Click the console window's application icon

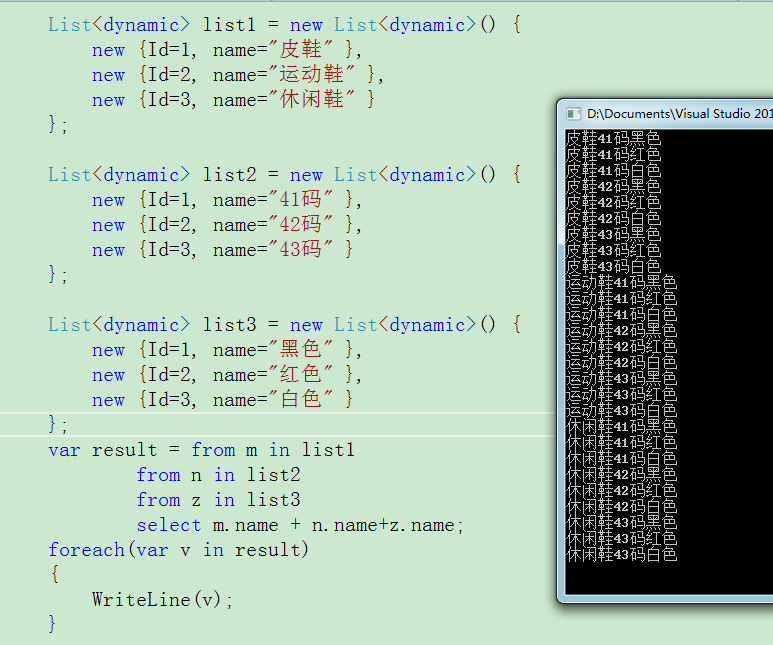573,114
